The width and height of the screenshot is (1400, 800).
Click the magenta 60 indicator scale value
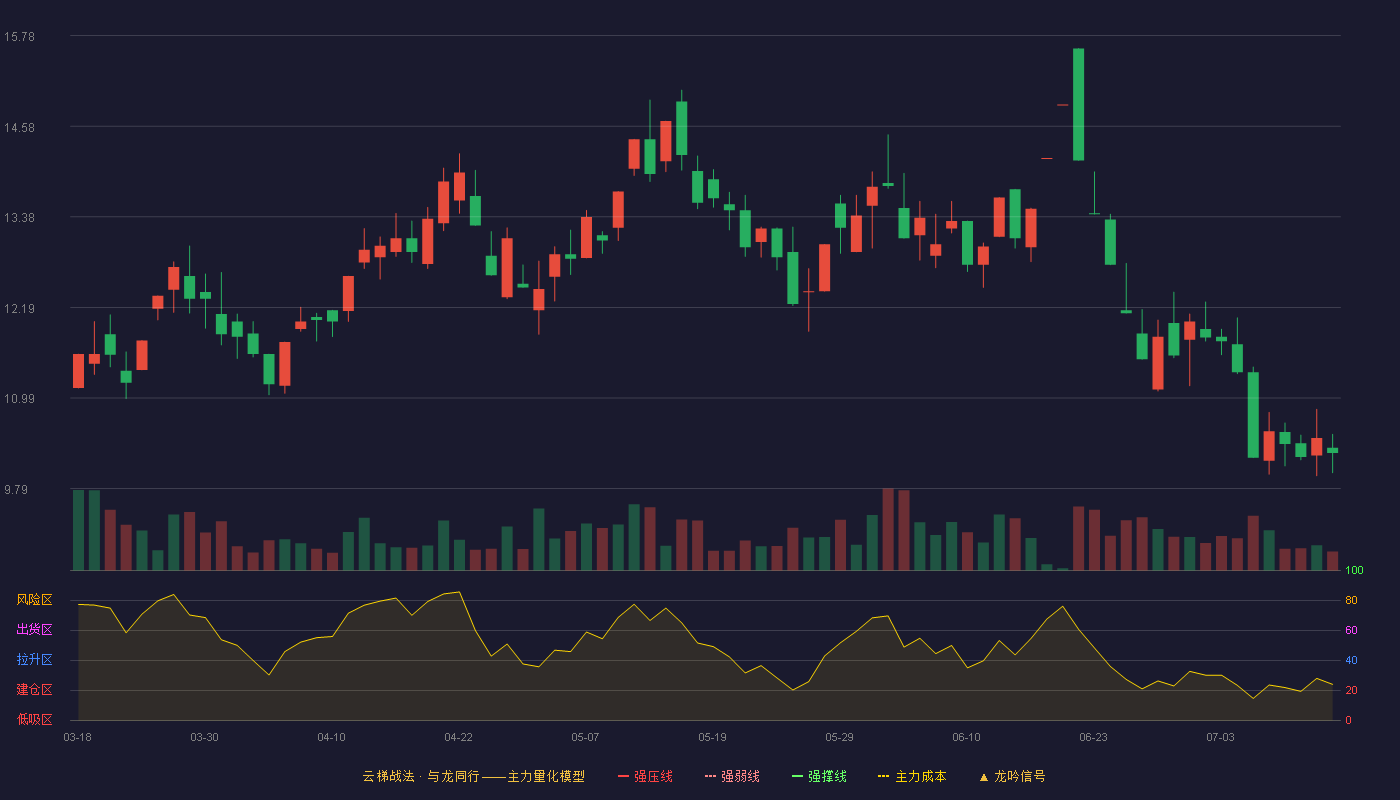coord(1351,631)
